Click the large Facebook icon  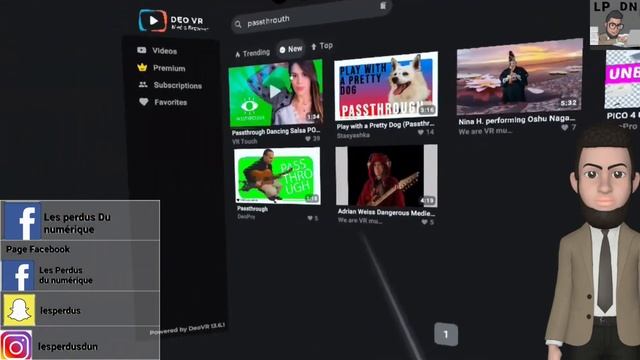[x=23, y=222]
